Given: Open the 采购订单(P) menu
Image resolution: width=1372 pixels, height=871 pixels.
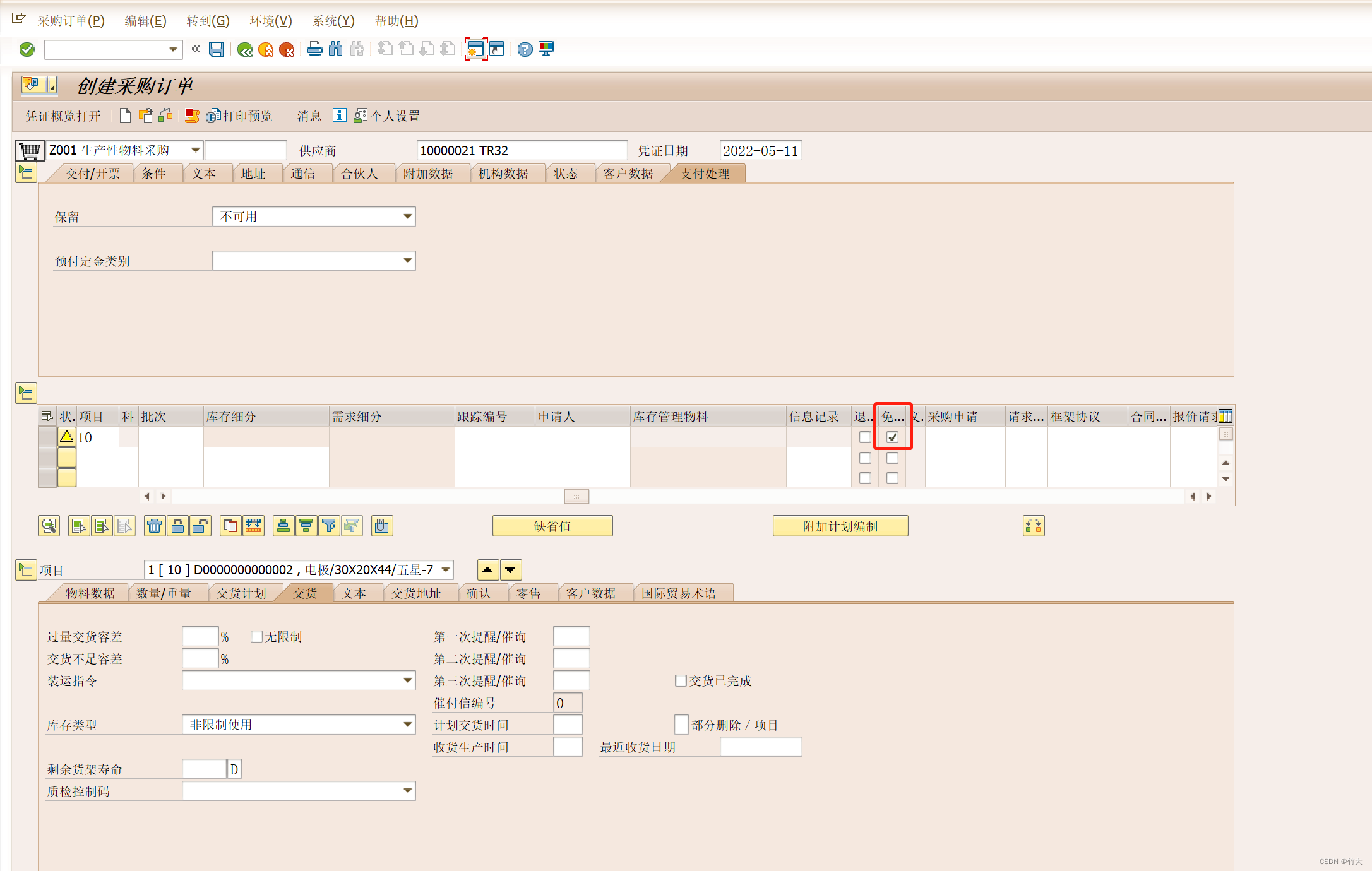Looking at the screenshot, I should pyautogui.click(x=71, y=21).
